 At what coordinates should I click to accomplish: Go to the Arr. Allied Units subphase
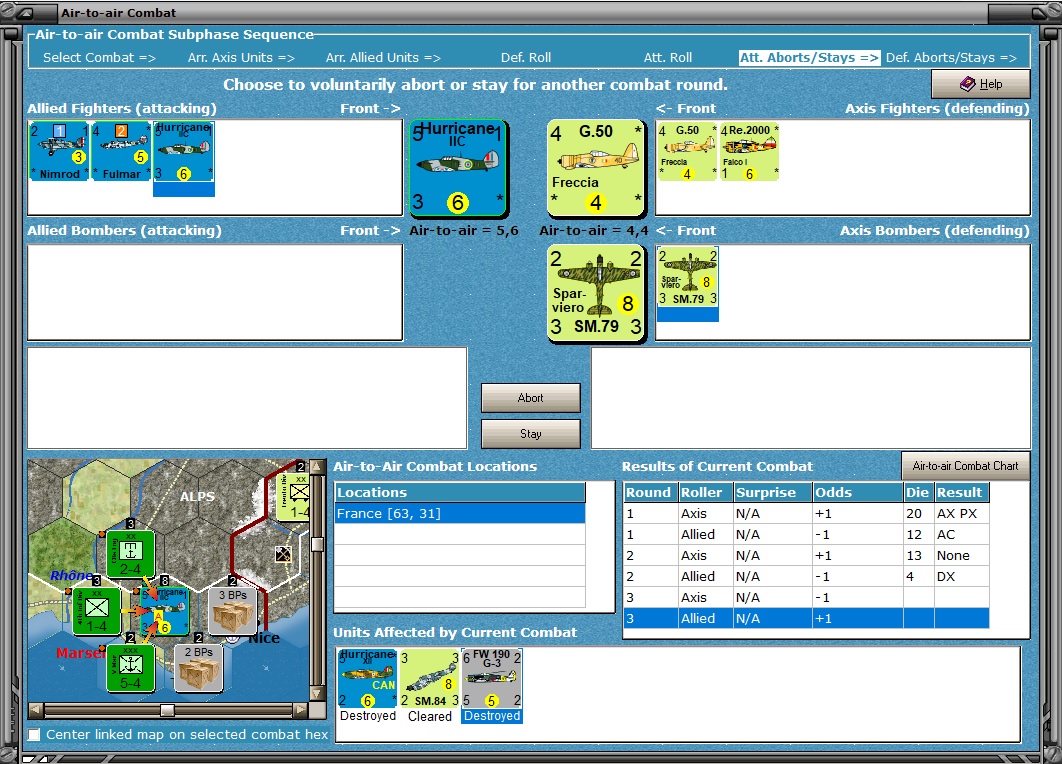(383, 58)
